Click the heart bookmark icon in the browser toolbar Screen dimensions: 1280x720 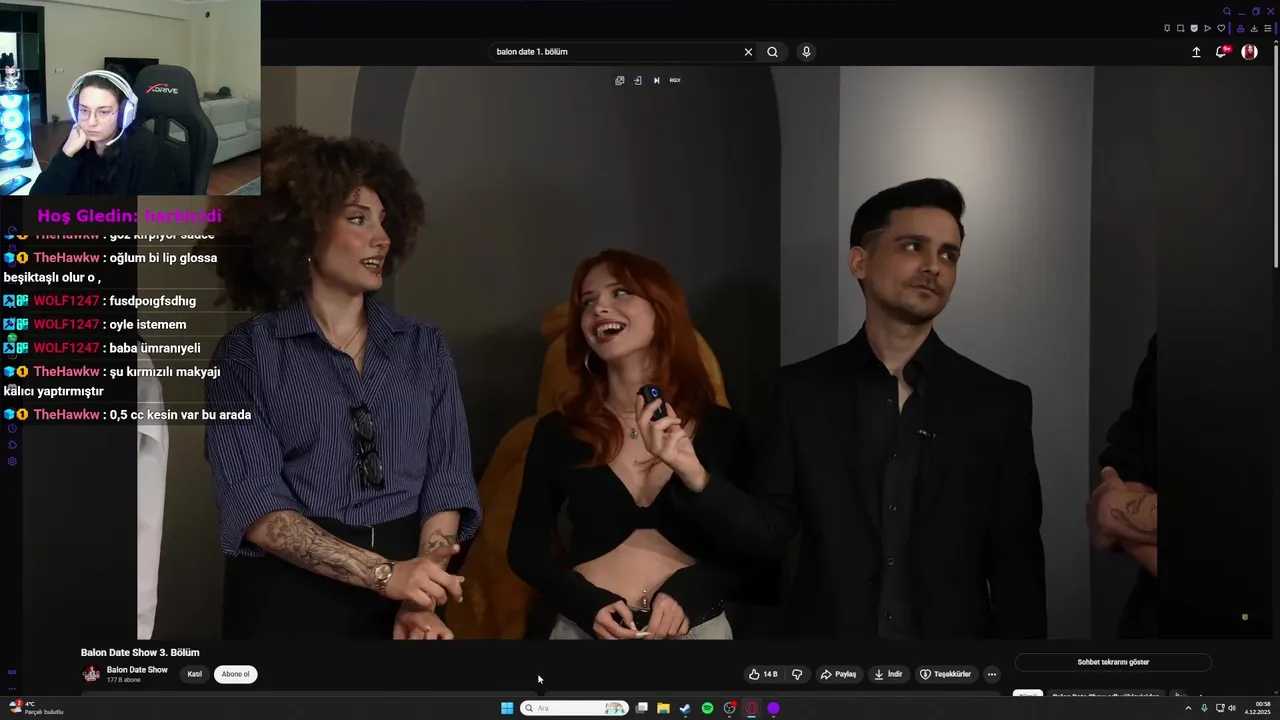tap(1221, 28)
